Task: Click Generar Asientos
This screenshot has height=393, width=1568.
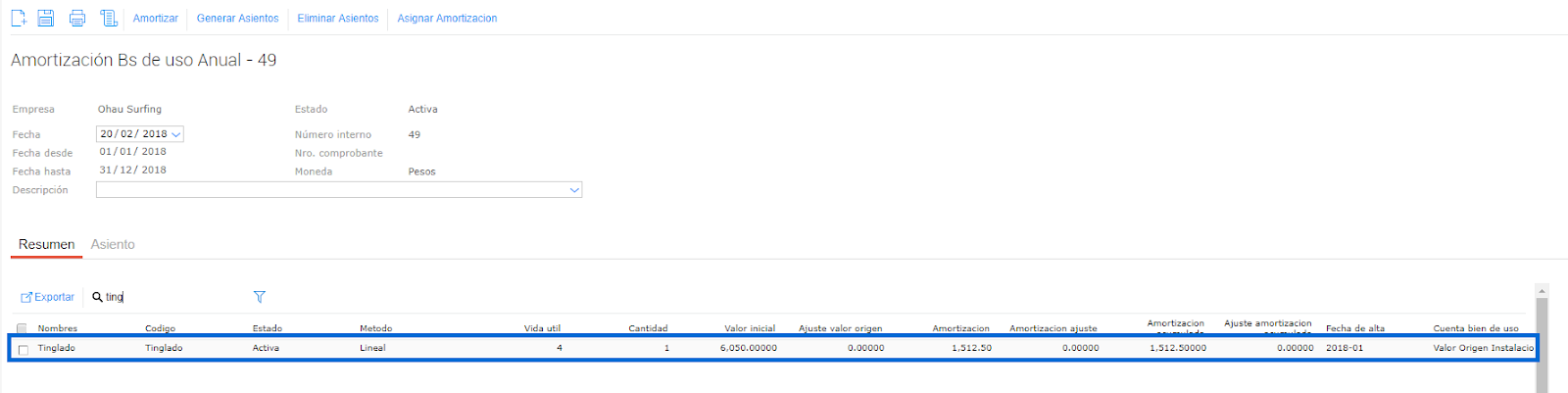Action: click(x=237, y=19)
